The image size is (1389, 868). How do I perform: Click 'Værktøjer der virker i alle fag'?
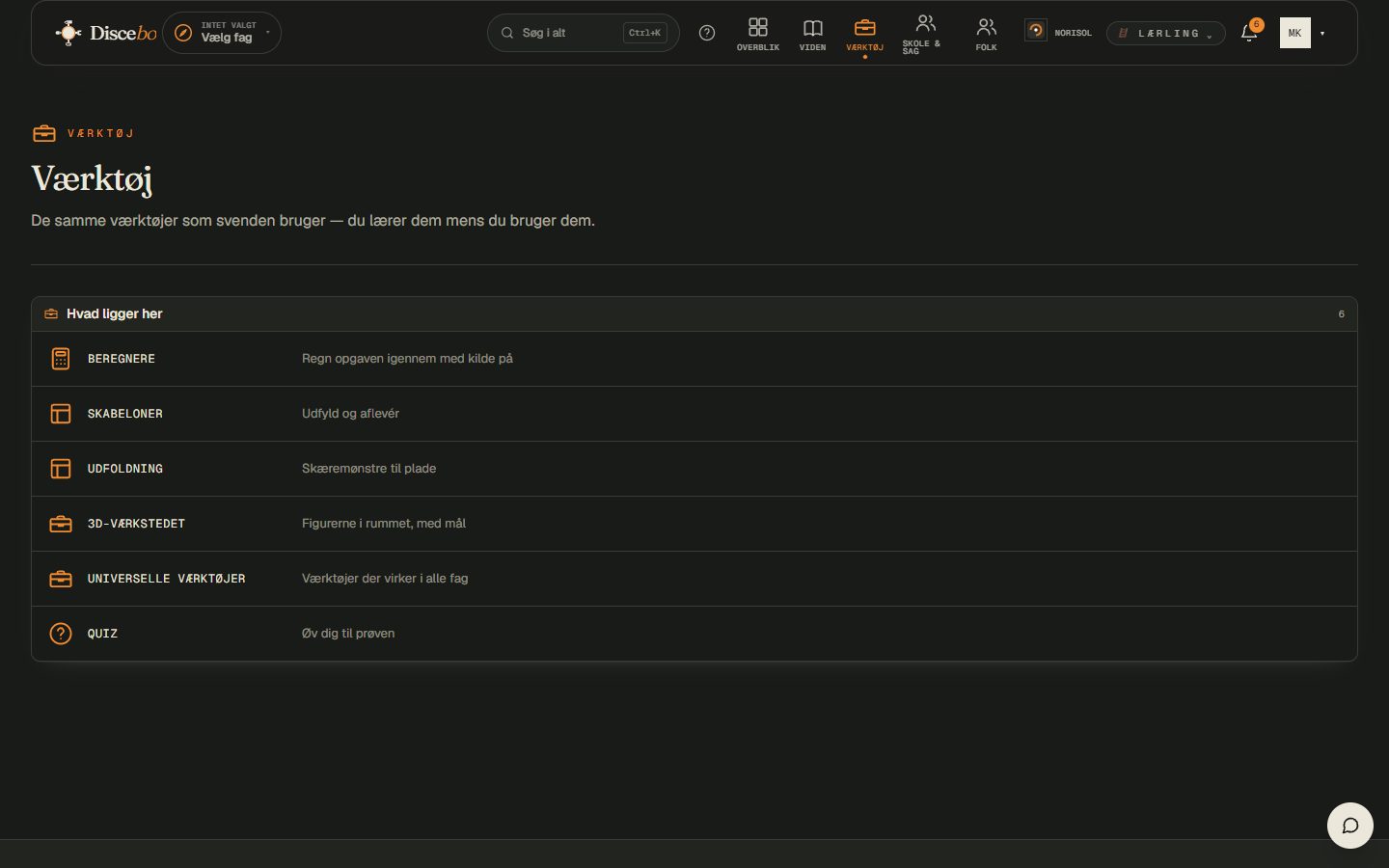385,579
